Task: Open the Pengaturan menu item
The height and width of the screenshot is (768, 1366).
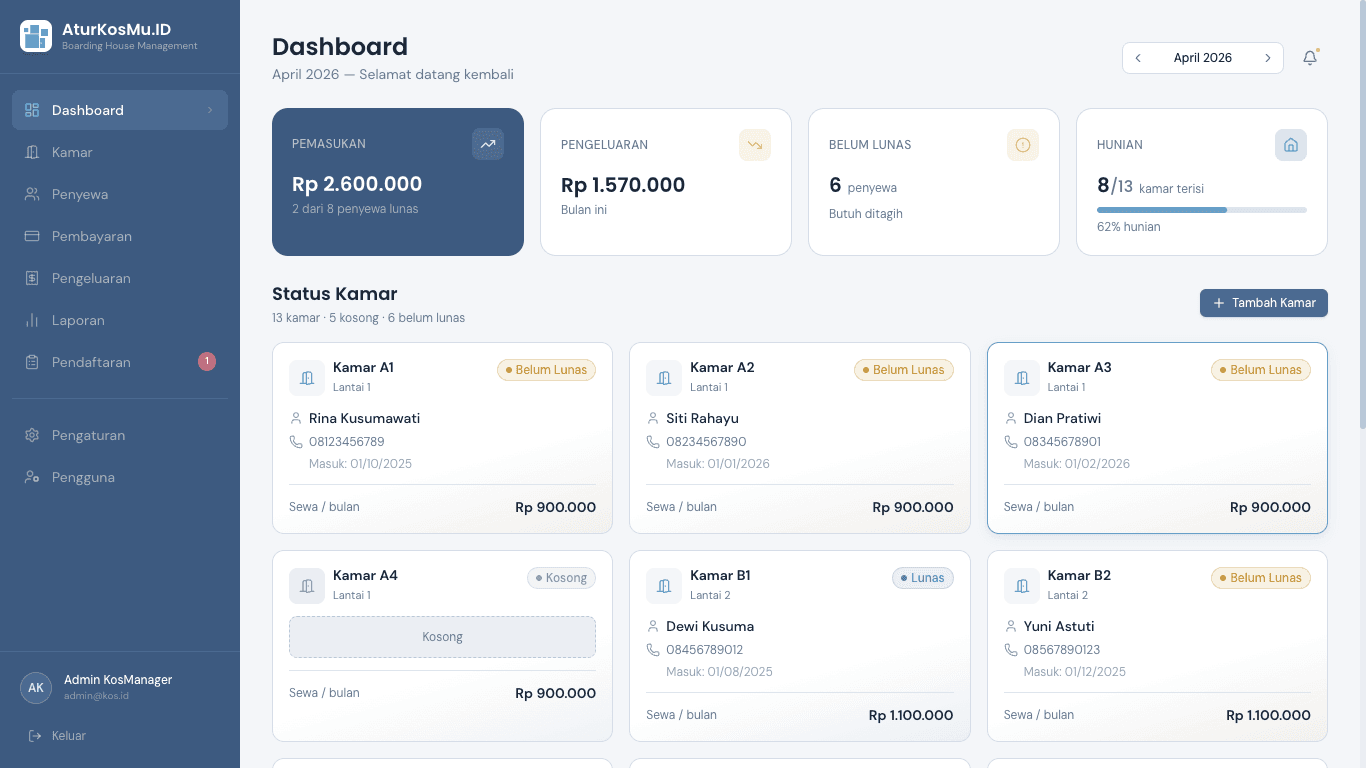Action: 120,435
